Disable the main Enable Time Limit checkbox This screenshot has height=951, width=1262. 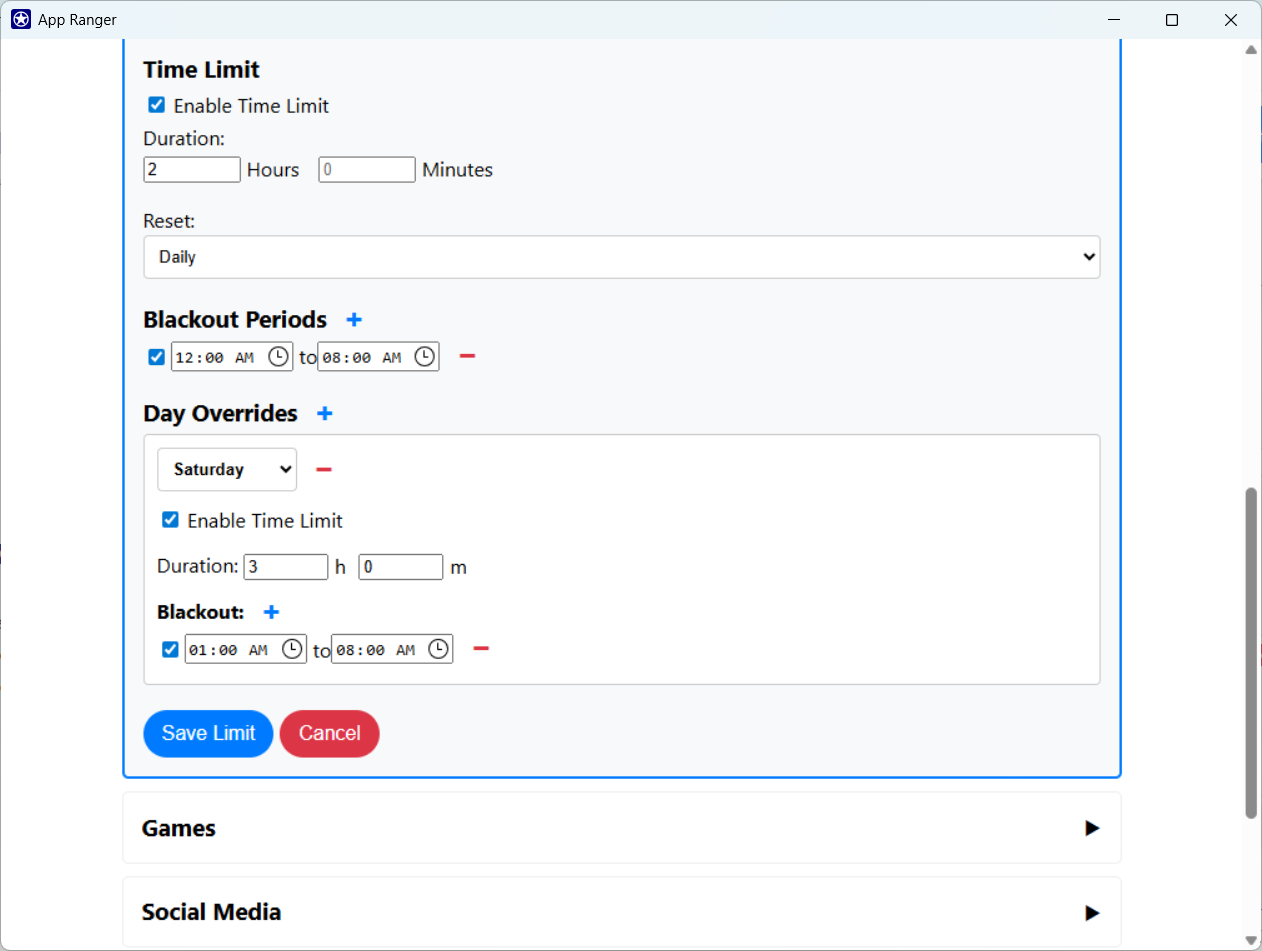[x=156, y=104]
